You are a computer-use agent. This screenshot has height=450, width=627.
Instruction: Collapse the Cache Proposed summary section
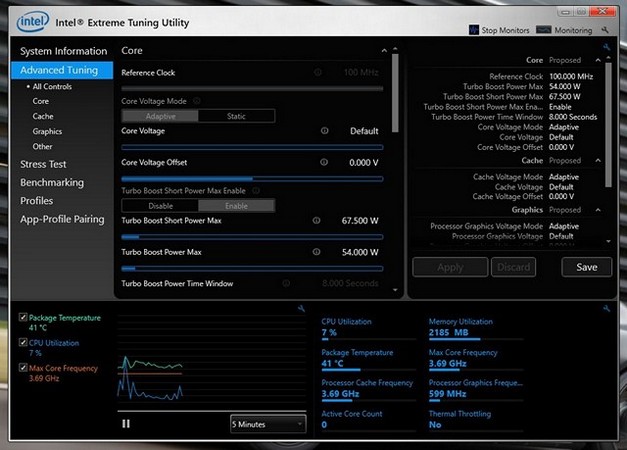pyautogui.click(x=598, y=160)
